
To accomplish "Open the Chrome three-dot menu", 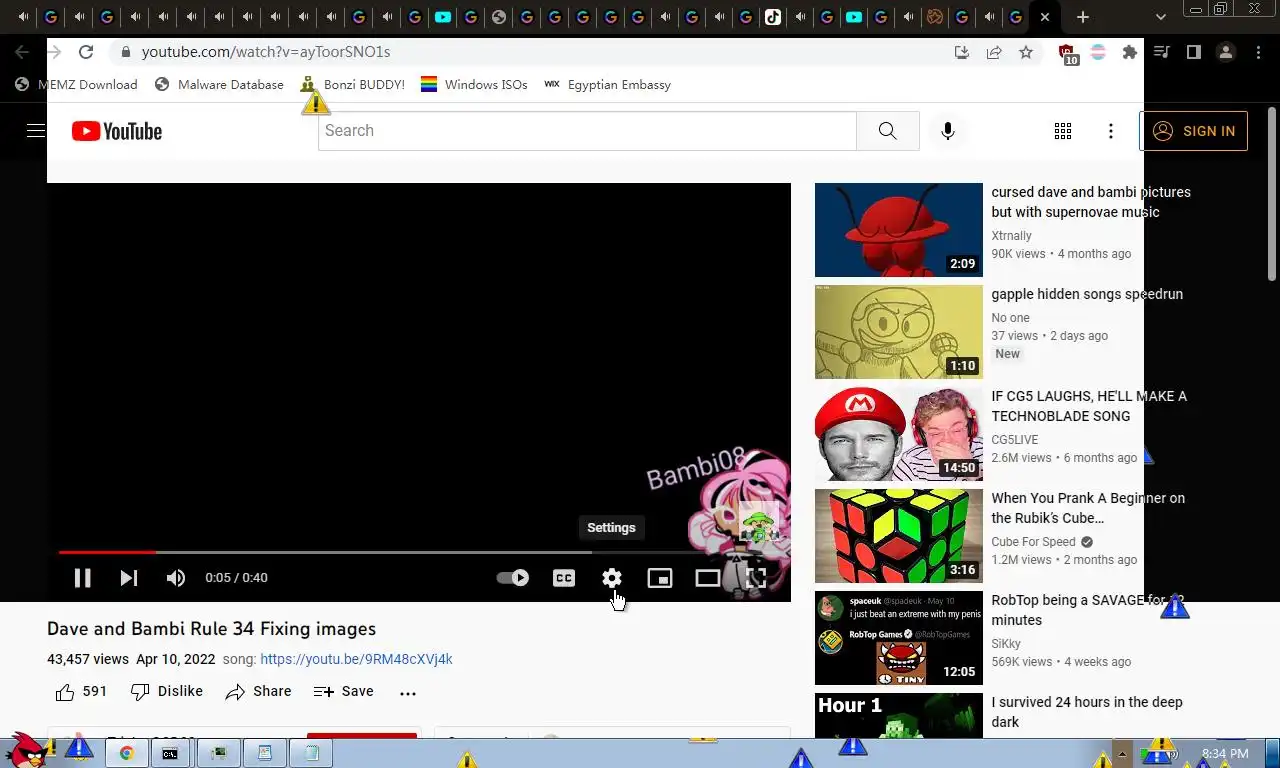I will (x=1258, y=52).
